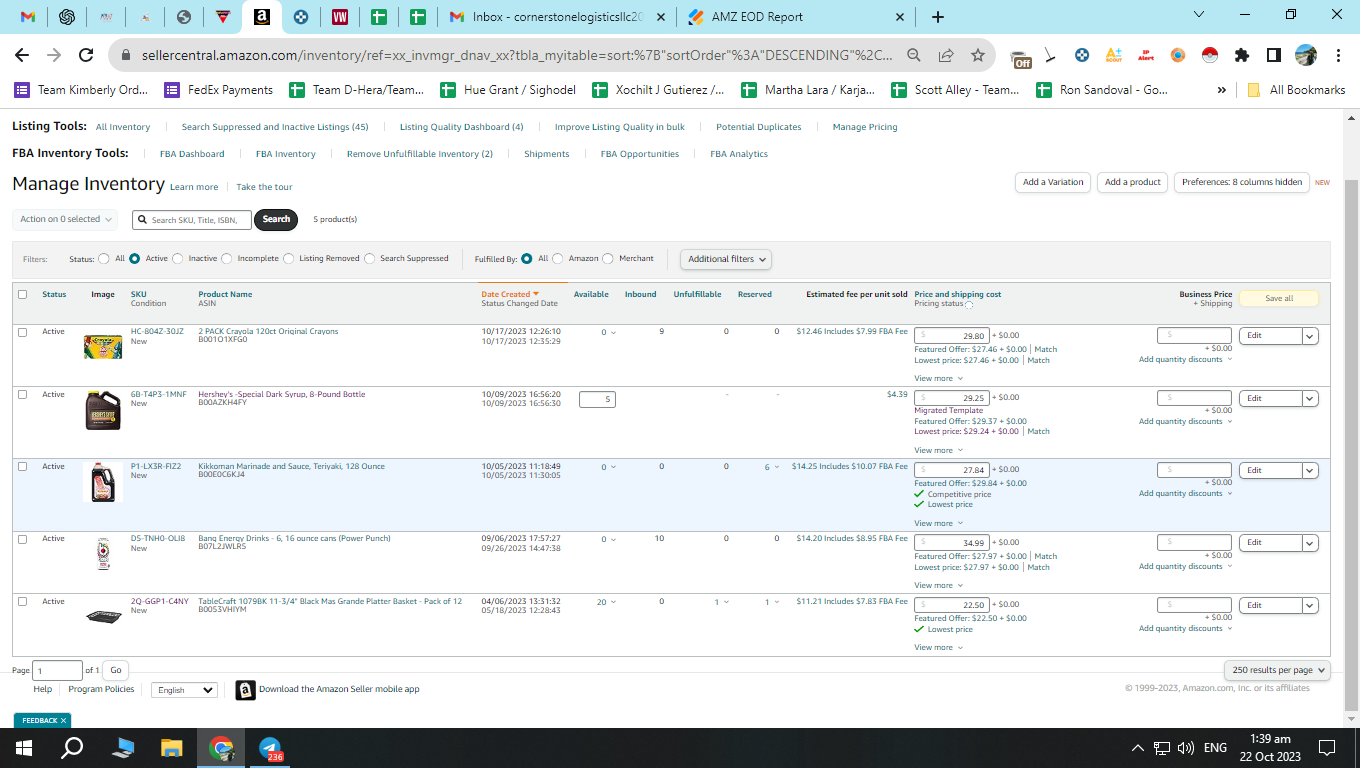Image resolution: width=1360 pixels, height=768 pixels.
Task: Close the AMZ EOD Report tab
Action: [x=900, y=17]
